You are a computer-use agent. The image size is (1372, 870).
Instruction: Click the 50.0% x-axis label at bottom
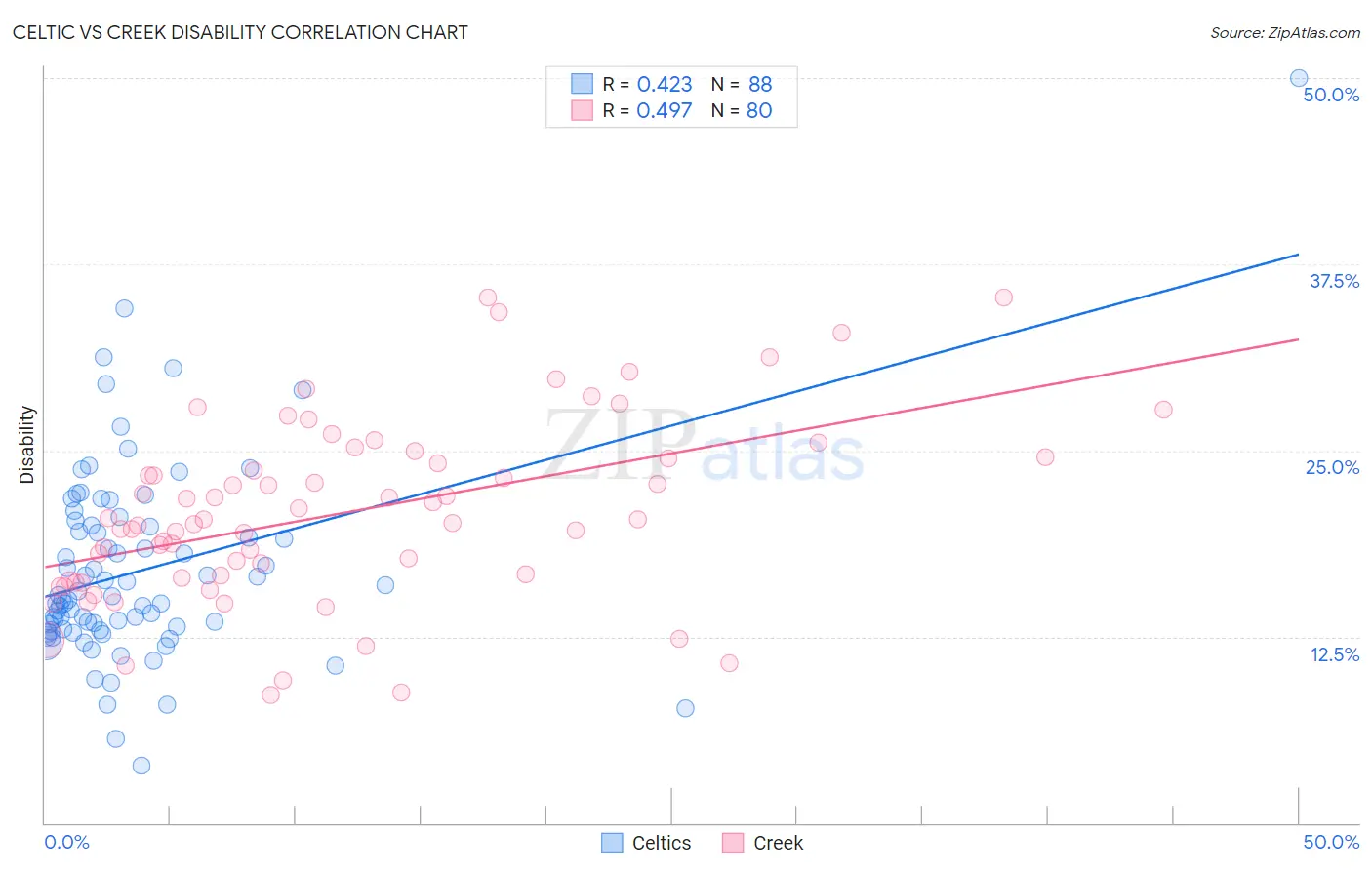point(1331,842)
